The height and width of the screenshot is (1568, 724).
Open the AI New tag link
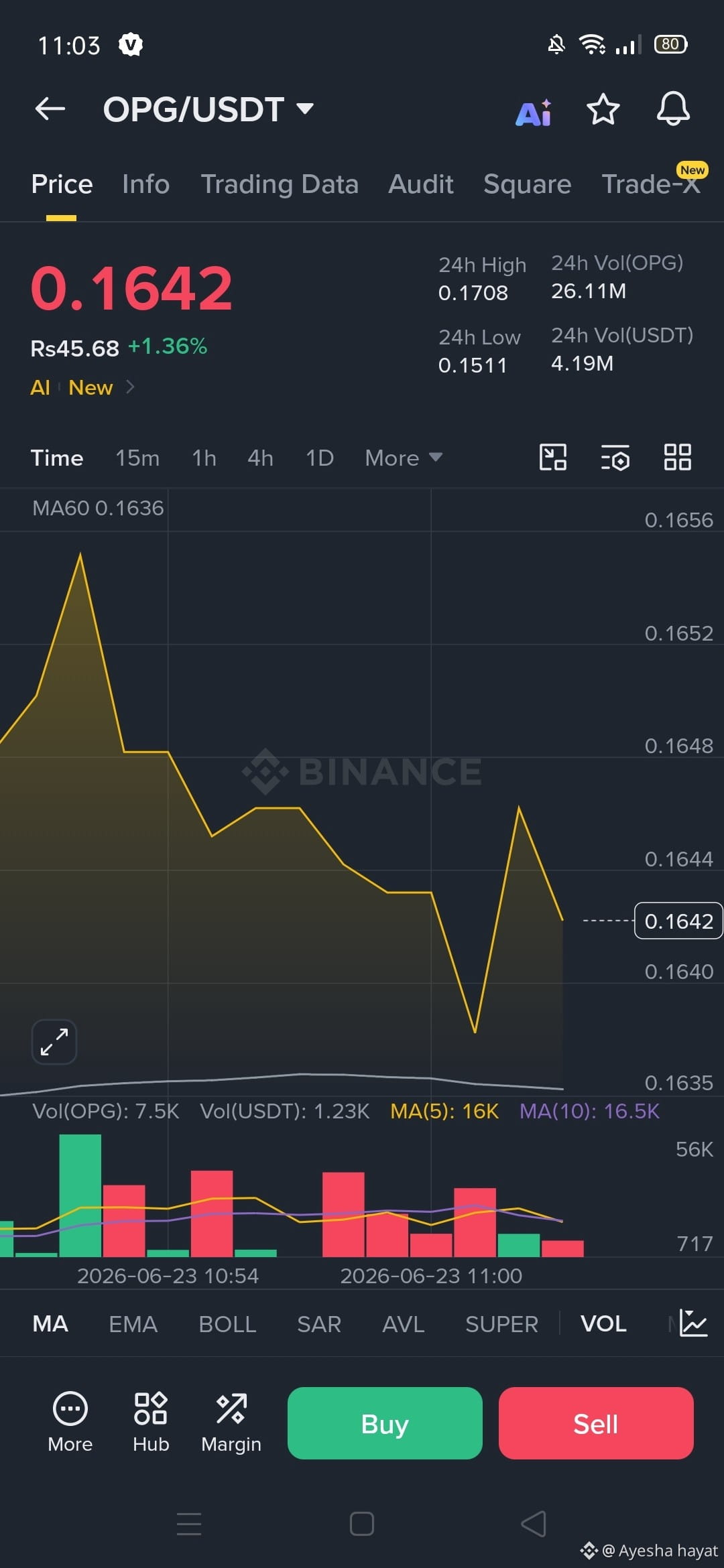click(82, 387)
